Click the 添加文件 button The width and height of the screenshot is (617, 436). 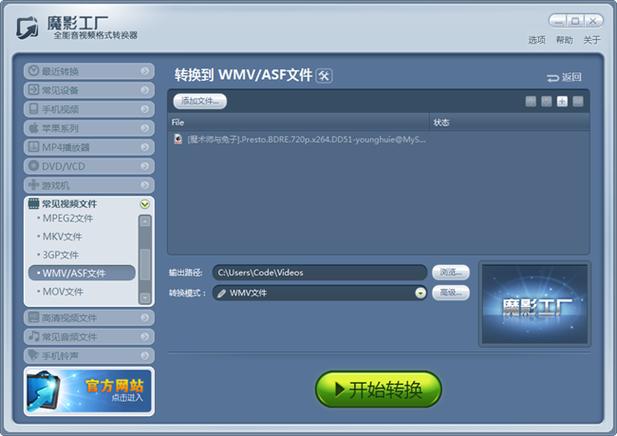200,101
